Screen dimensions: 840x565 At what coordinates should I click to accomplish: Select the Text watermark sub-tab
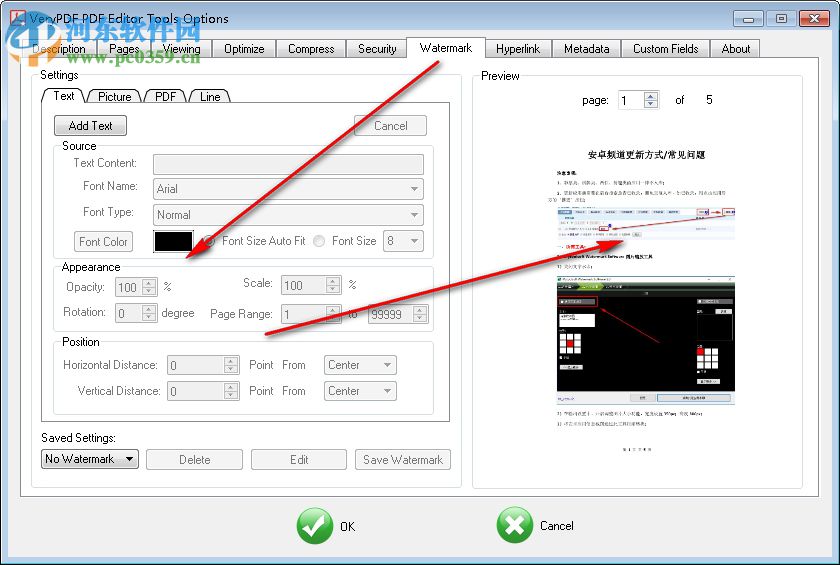coord(64,96)
